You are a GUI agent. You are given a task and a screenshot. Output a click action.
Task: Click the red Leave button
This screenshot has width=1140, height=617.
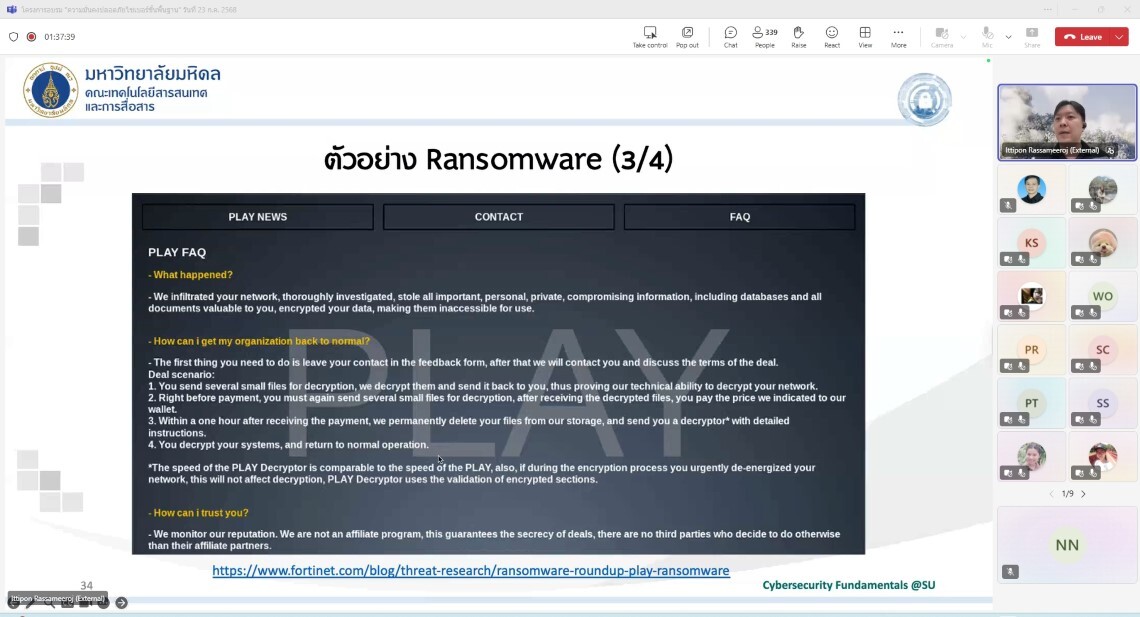1082,37
